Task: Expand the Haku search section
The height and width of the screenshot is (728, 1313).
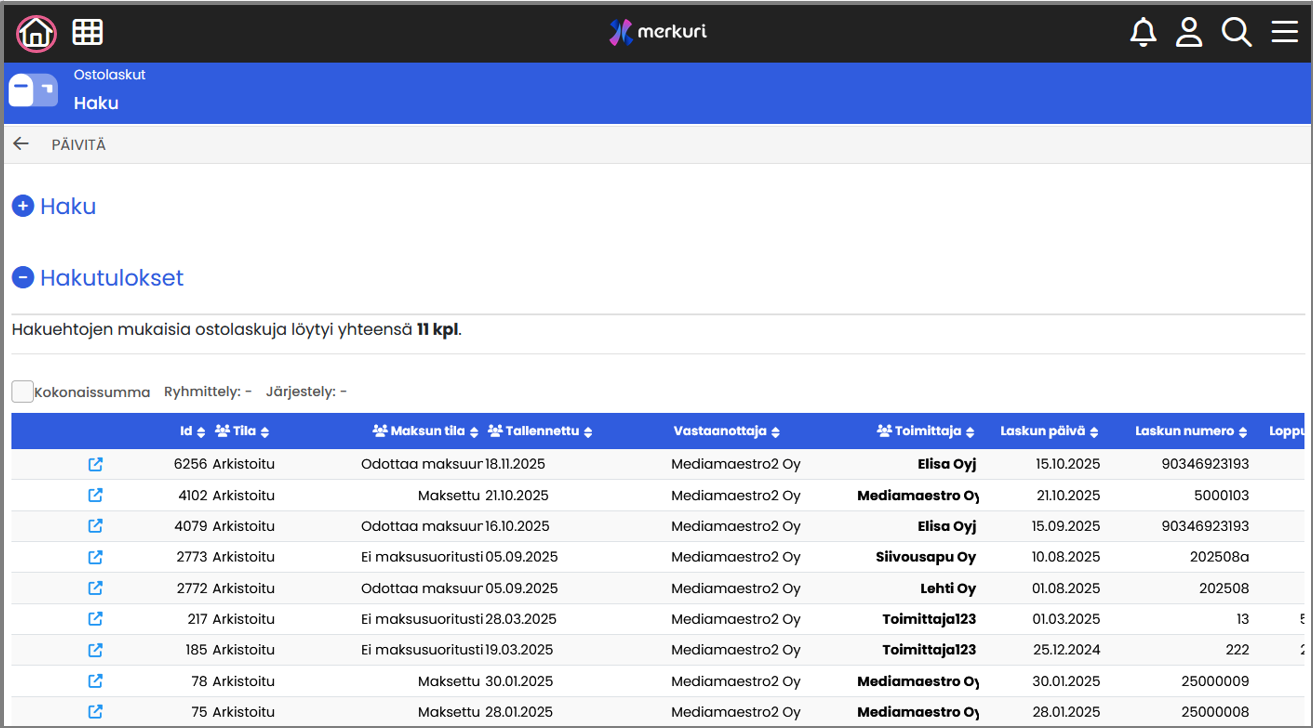Action: tap(23, 206)
